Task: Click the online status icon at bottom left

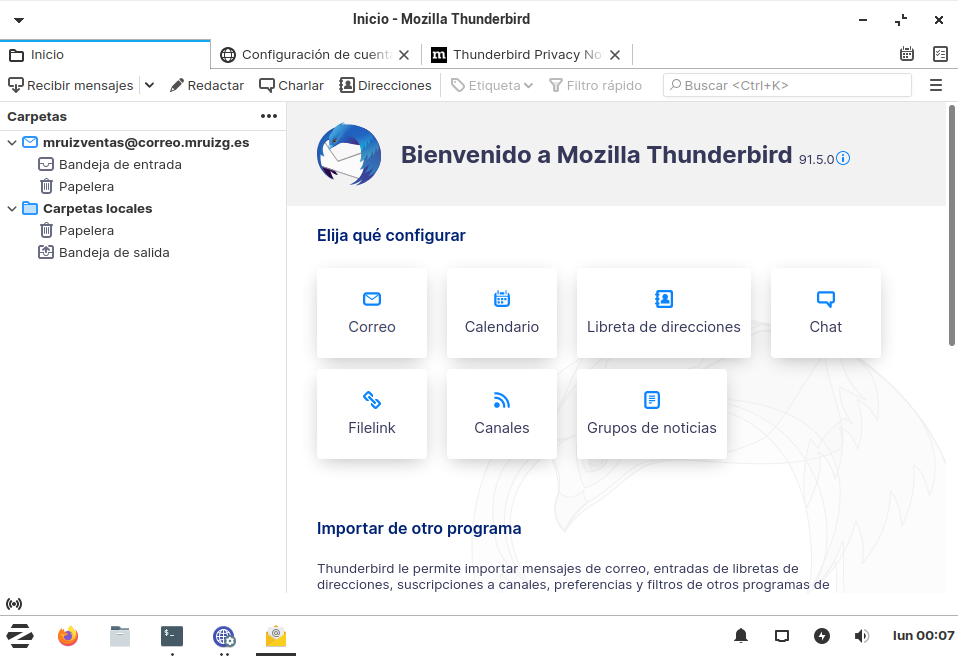Action: (x=14, y=604)
